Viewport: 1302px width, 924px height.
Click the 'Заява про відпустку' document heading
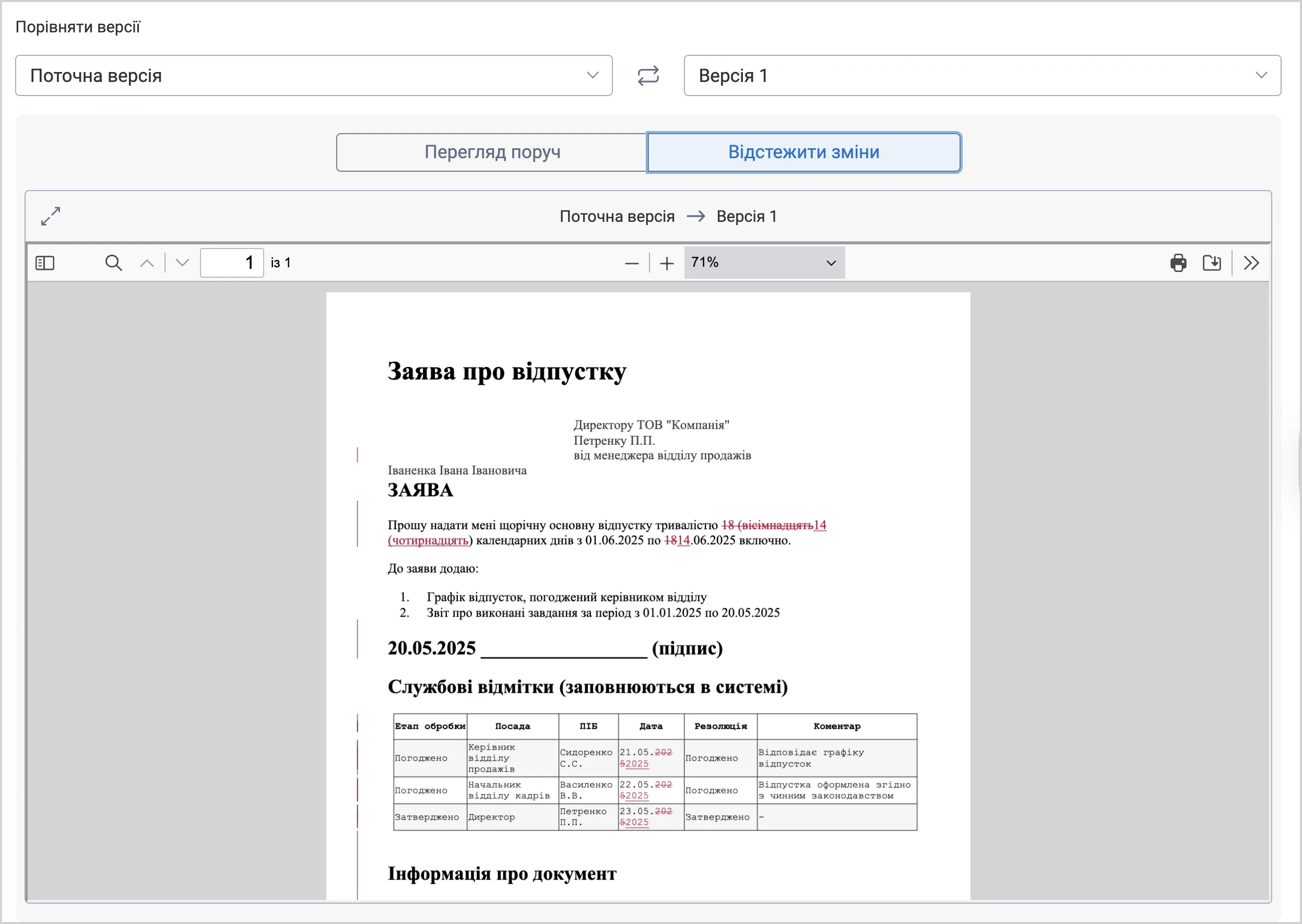pos(507,371)
